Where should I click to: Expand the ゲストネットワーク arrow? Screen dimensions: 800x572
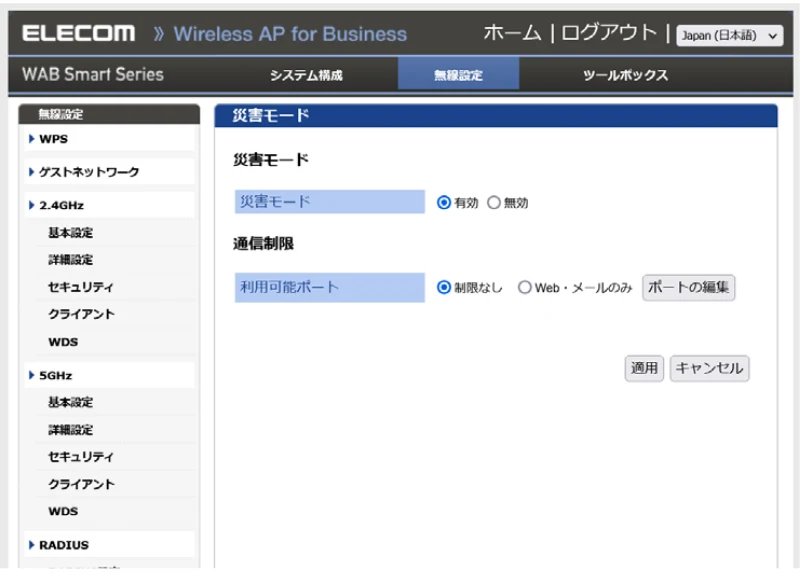point(32,172)
